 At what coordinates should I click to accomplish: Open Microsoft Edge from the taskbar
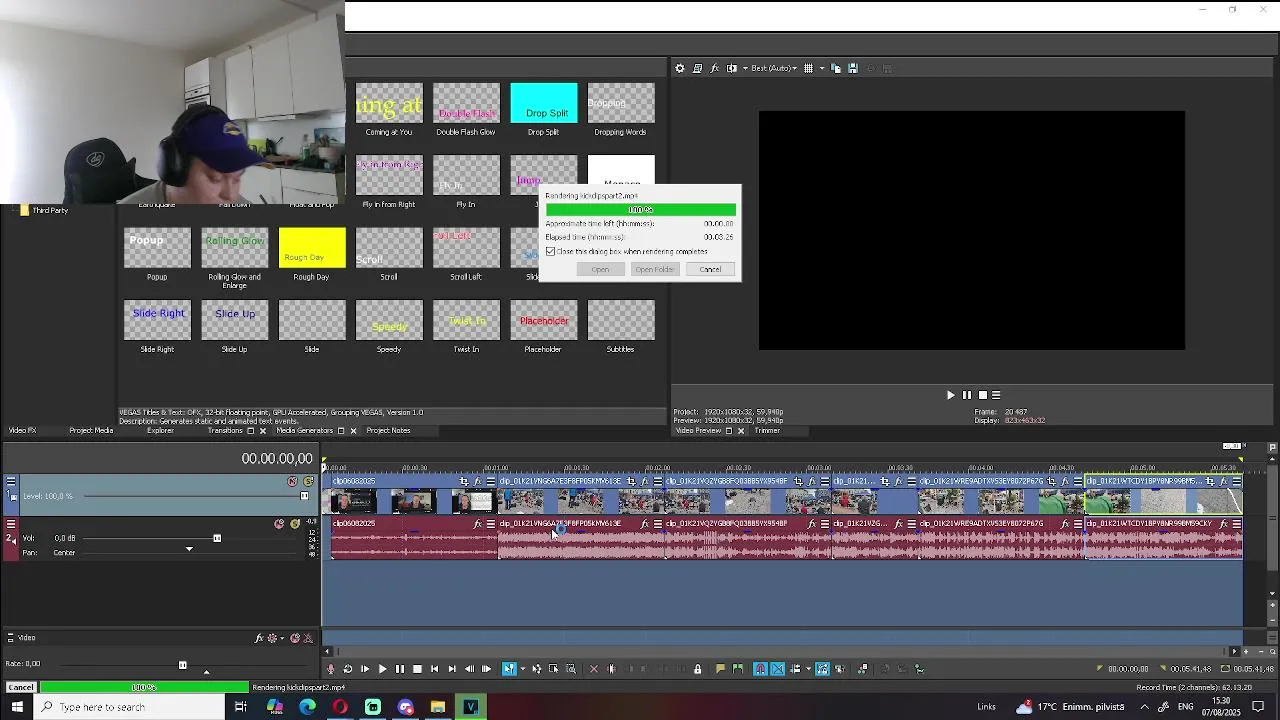click(x=307, y=707)
